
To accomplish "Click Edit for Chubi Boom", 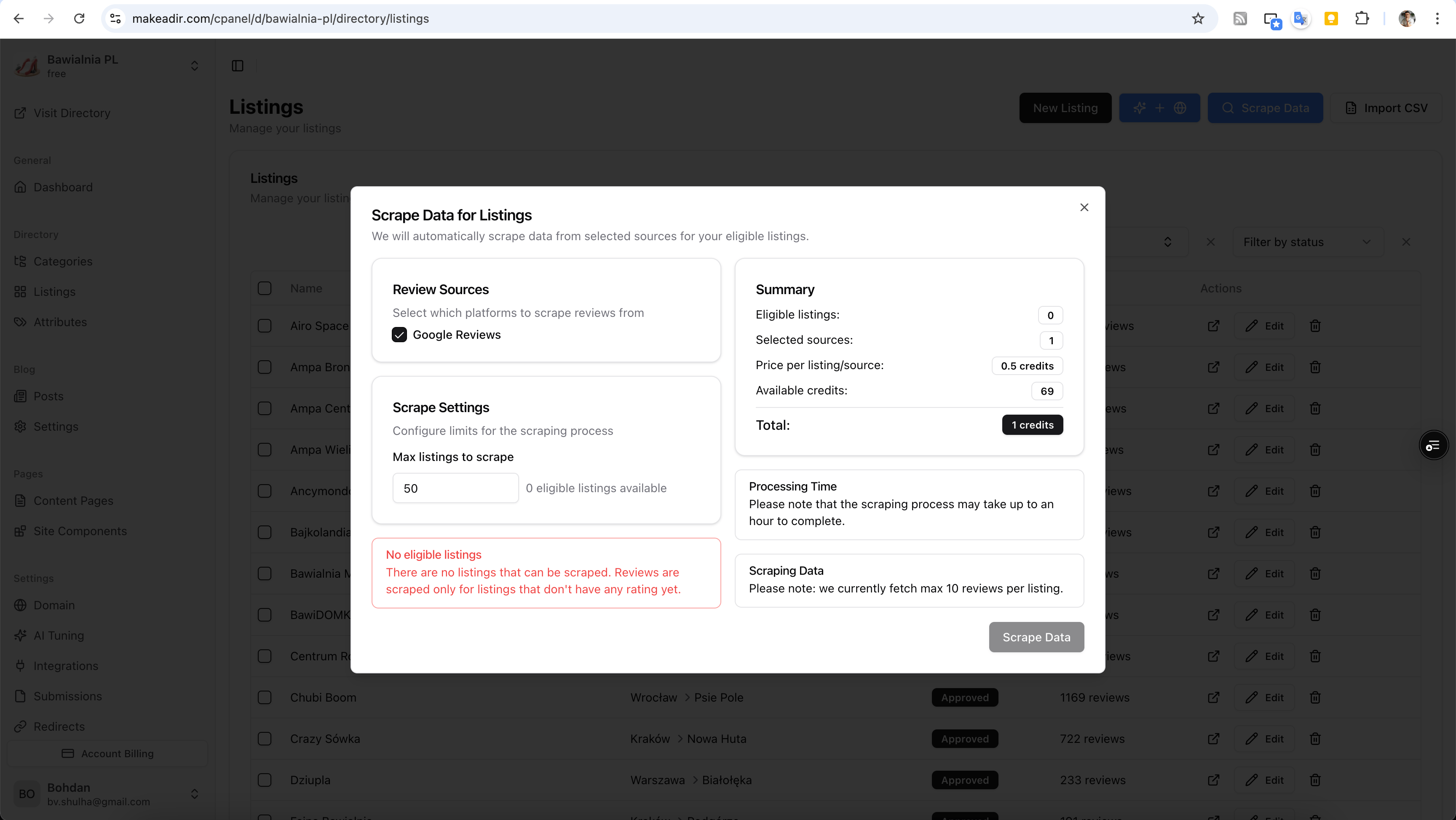I will point(1264,697).
